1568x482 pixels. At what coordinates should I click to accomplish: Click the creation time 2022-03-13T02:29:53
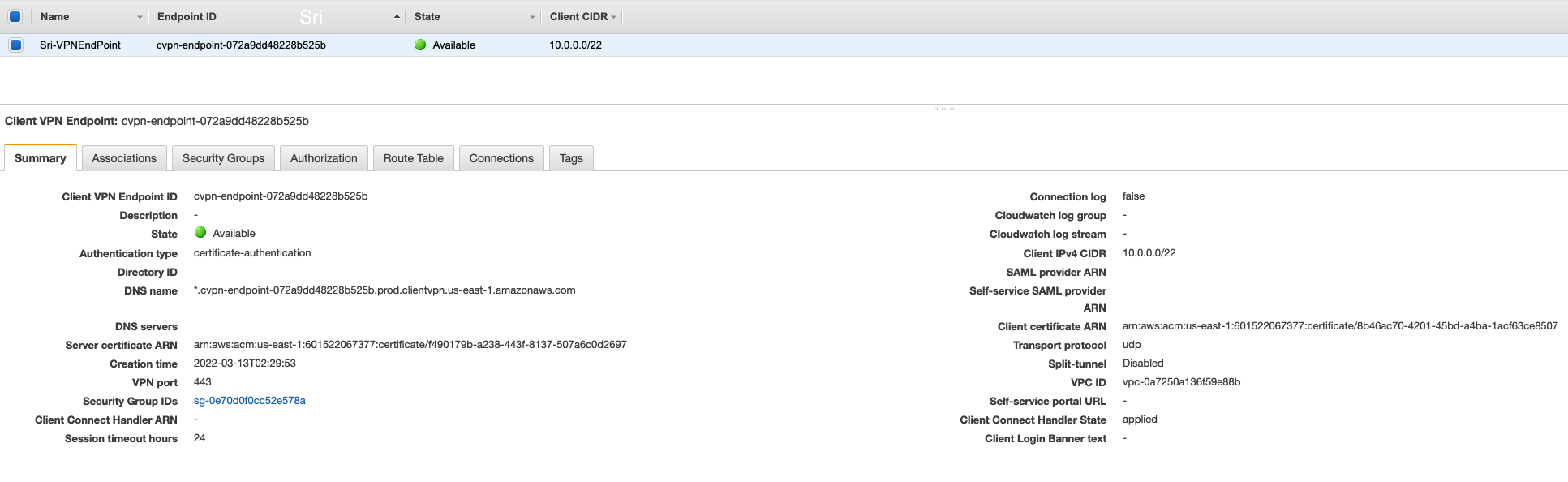245,364
